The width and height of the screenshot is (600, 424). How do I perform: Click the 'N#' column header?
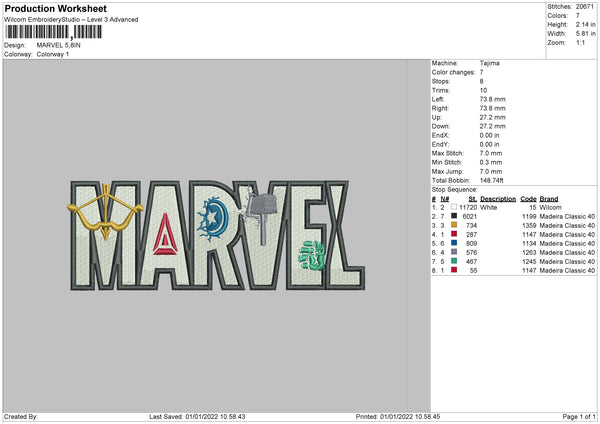coord(445,199)
